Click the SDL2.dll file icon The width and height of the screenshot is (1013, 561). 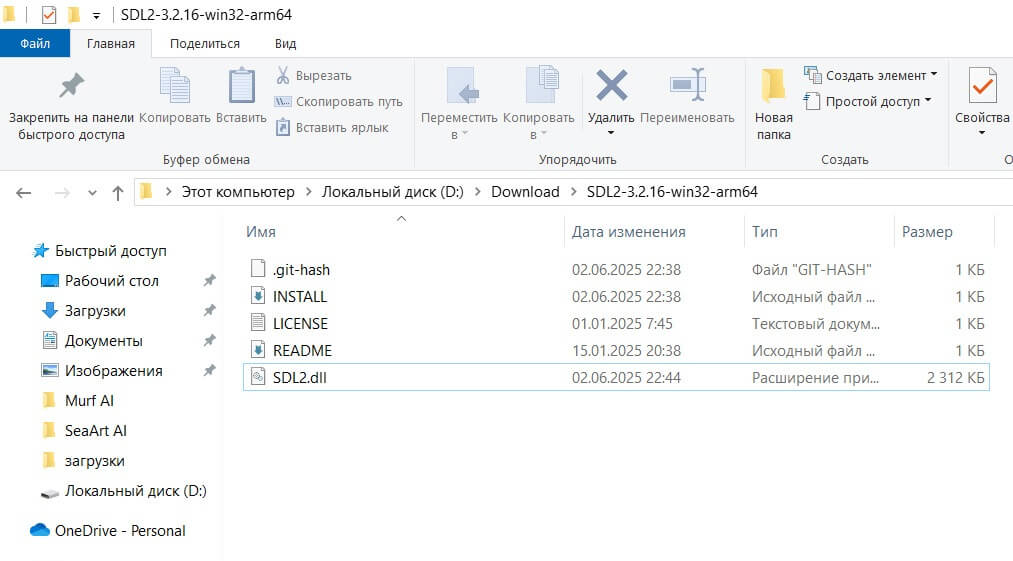click(258, 377)
